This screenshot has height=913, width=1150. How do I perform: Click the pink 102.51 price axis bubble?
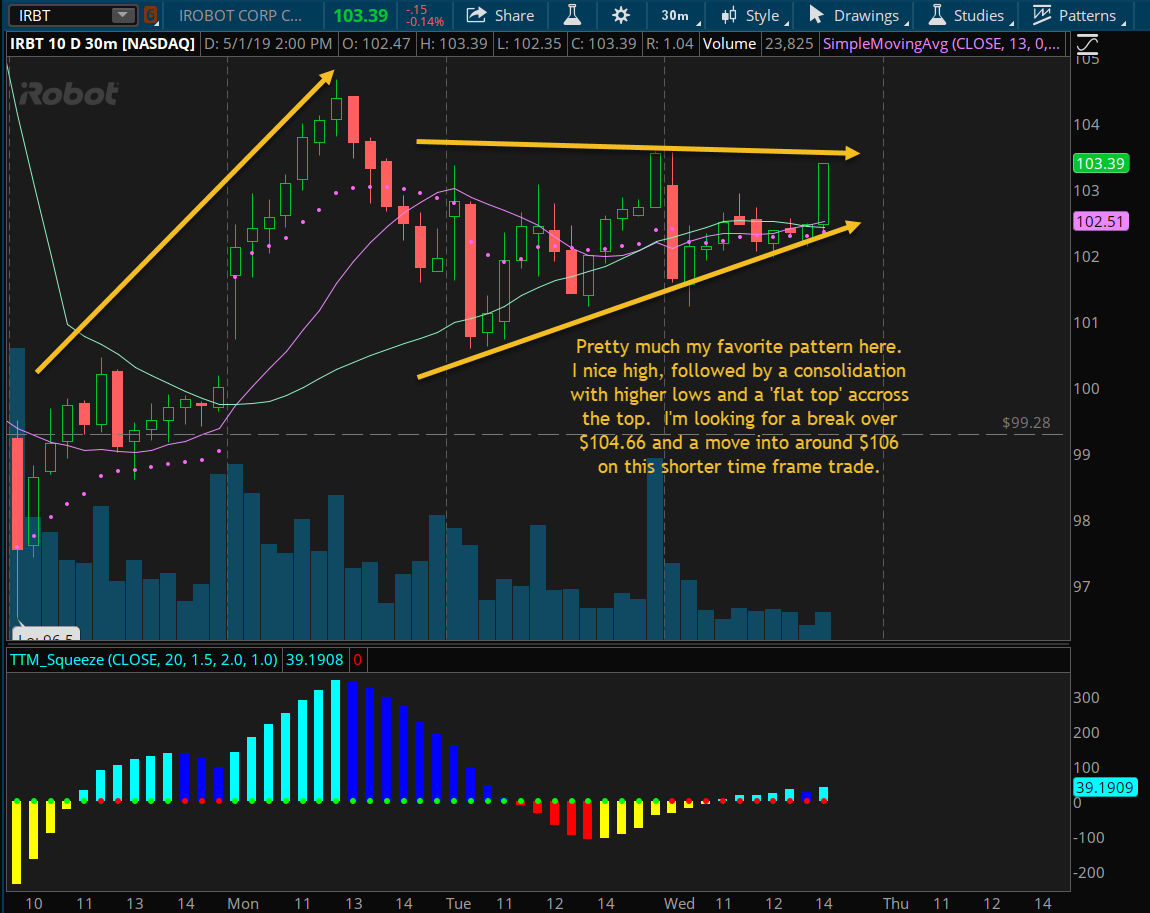coord(1100,221)
